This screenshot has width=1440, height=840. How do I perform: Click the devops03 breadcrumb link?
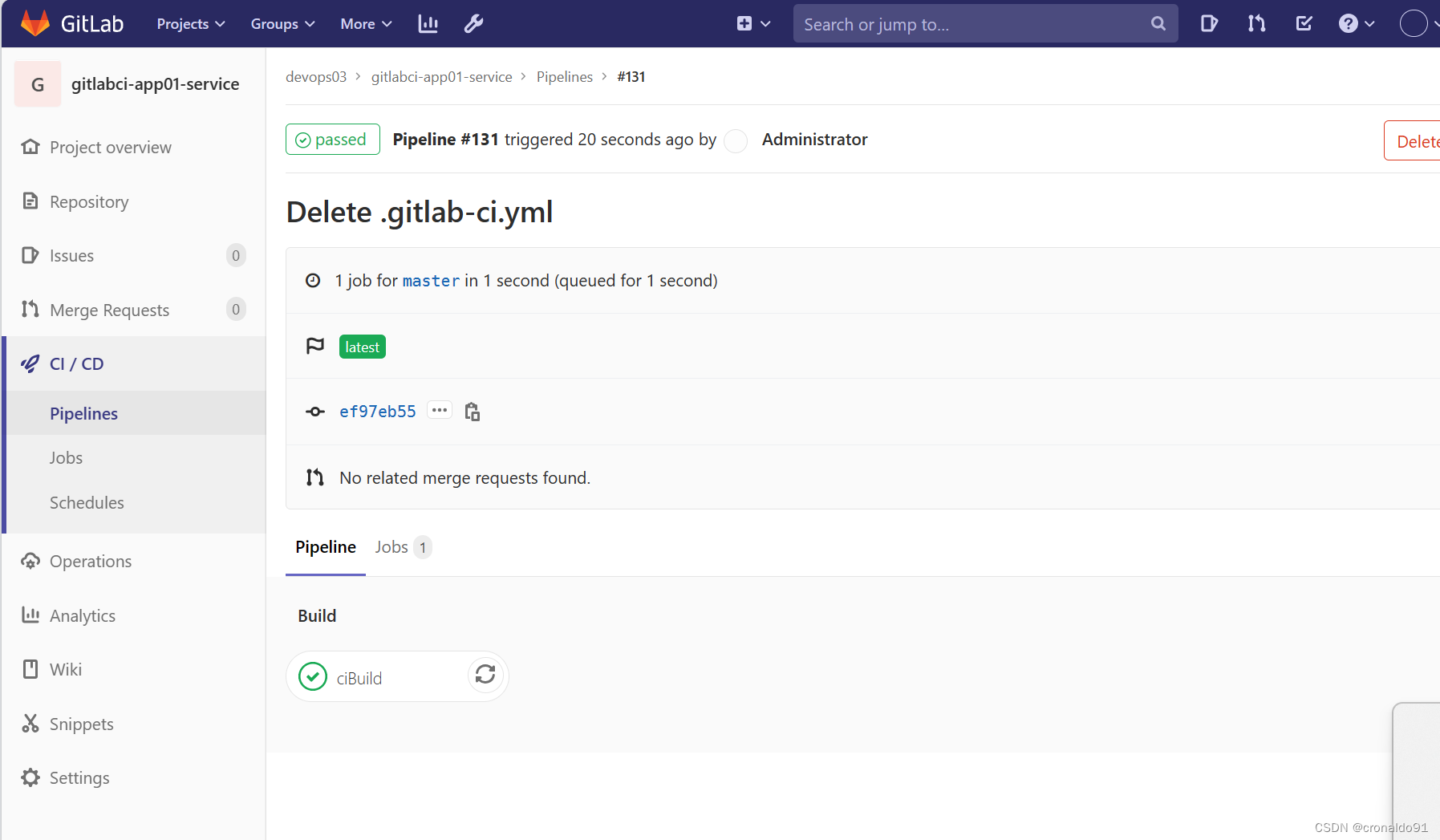tap(316, 77)
